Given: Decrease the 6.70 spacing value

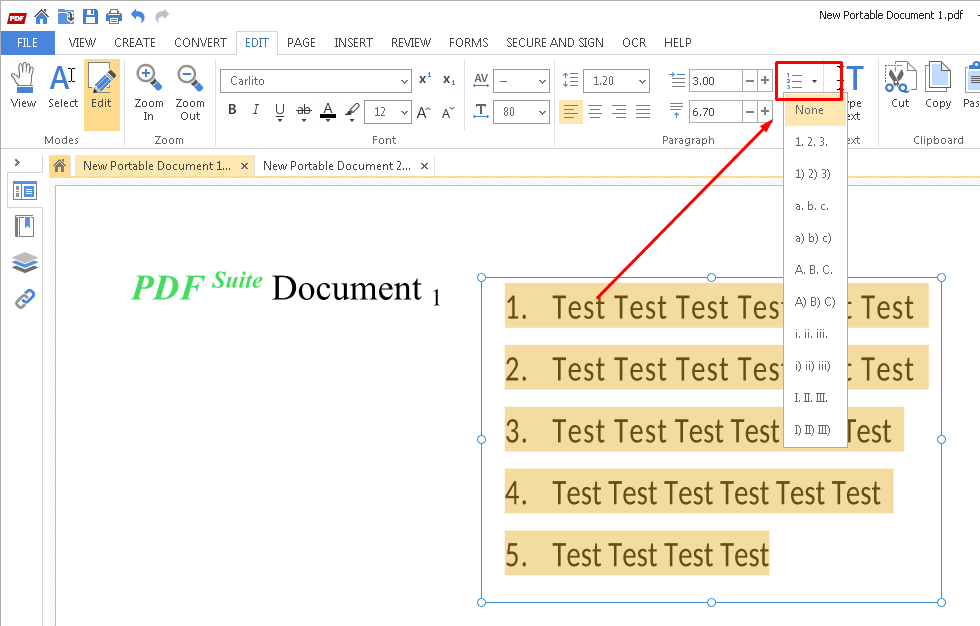Looking at the screenshot, I should pyautogui.click(x=749, y=112).
